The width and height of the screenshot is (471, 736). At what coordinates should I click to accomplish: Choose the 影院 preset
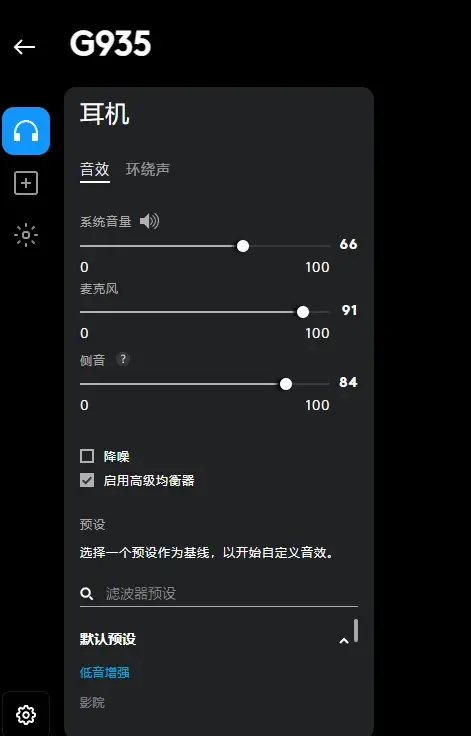92,703
